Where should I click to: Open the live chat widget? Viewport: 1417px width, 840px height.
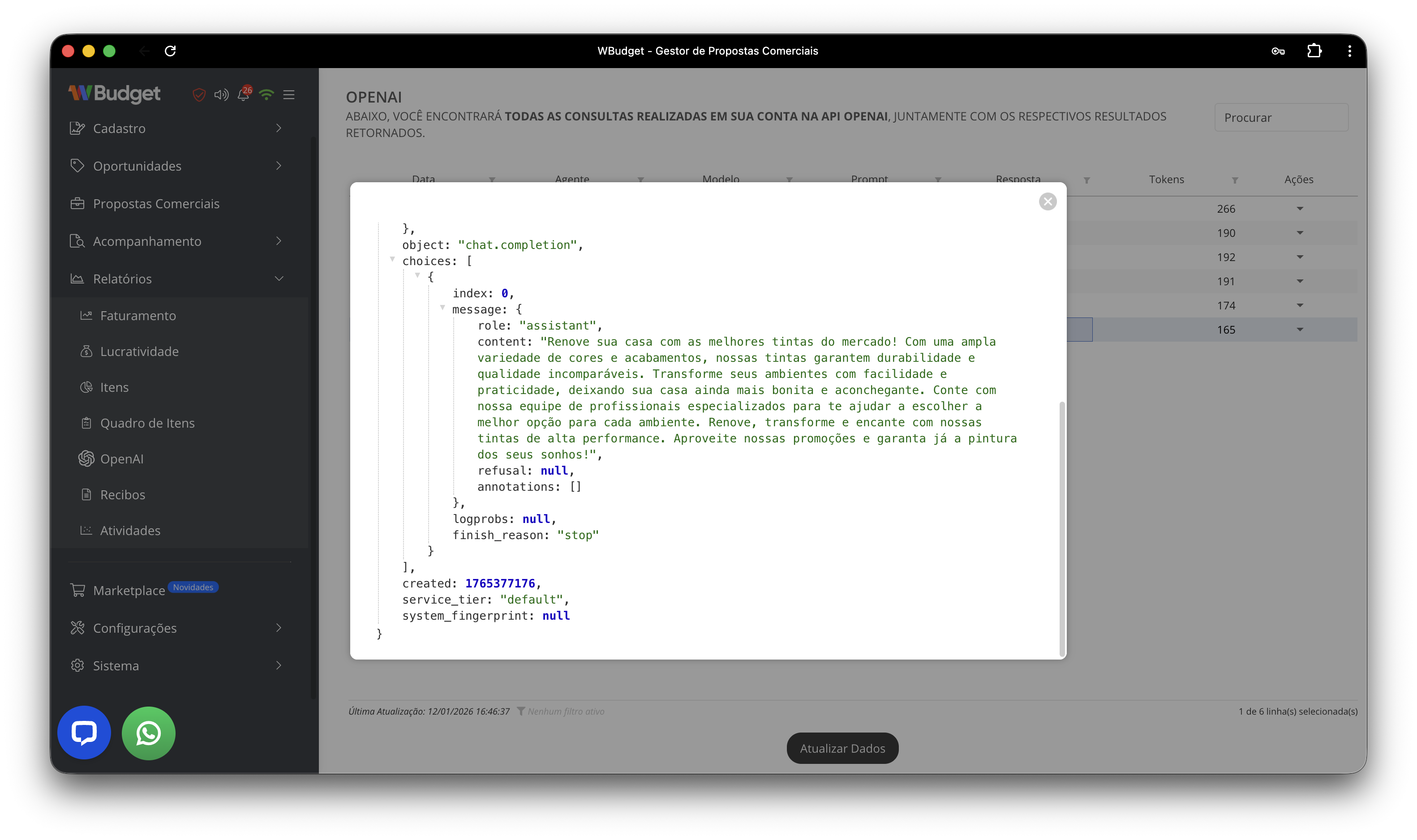tap(83, 733)
